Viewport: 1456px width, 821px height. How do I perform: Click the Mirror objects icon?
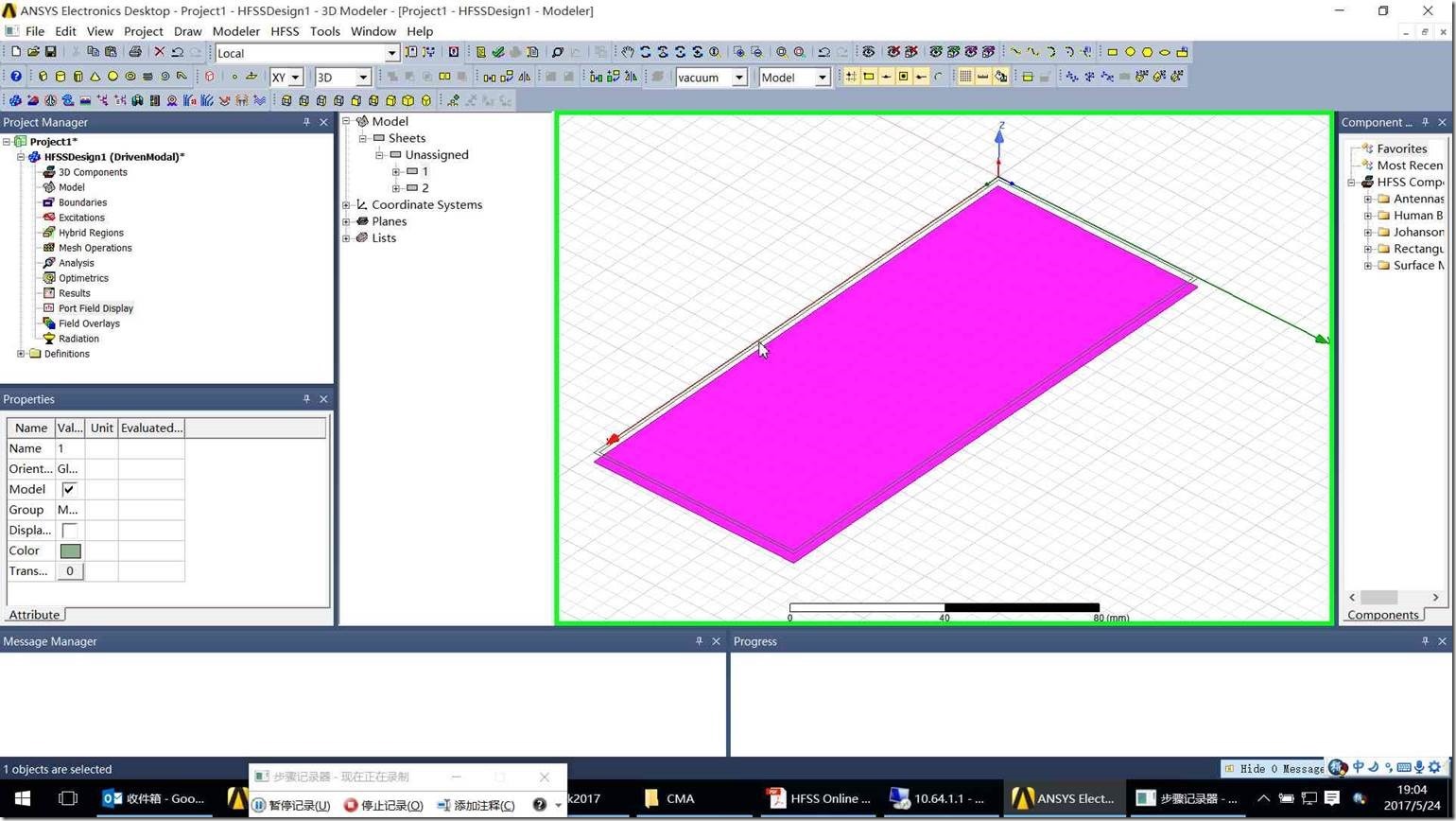[524, 76]
